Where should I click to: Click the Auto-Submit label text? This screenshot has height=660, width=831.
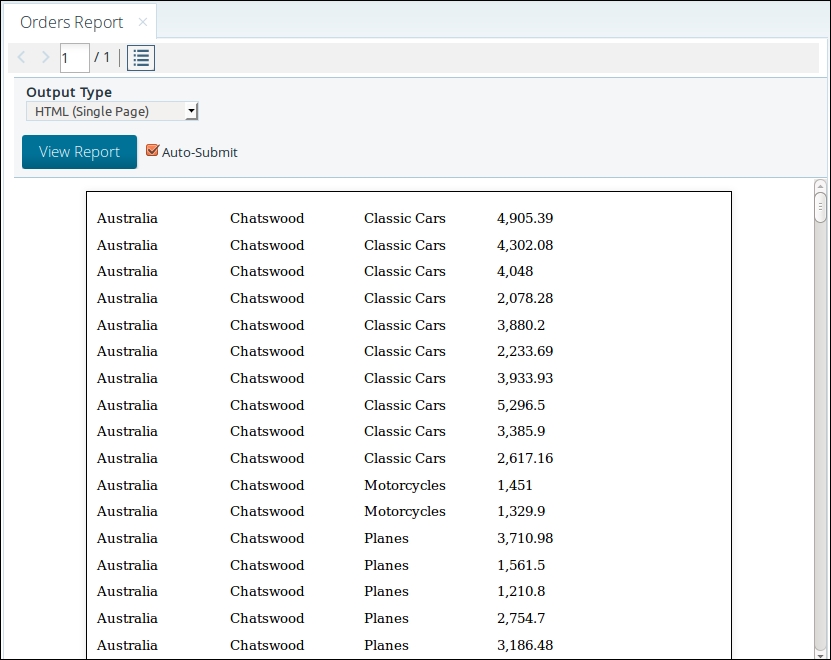tap(200, 152)
